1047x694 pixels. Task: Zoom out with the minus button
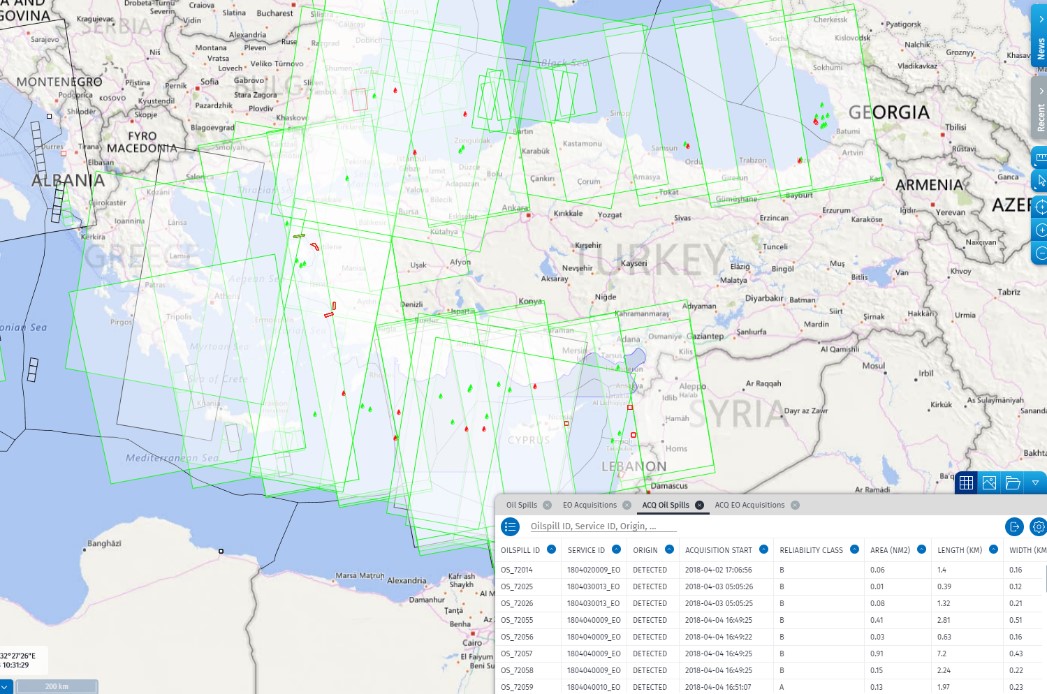pos(1040,253)
